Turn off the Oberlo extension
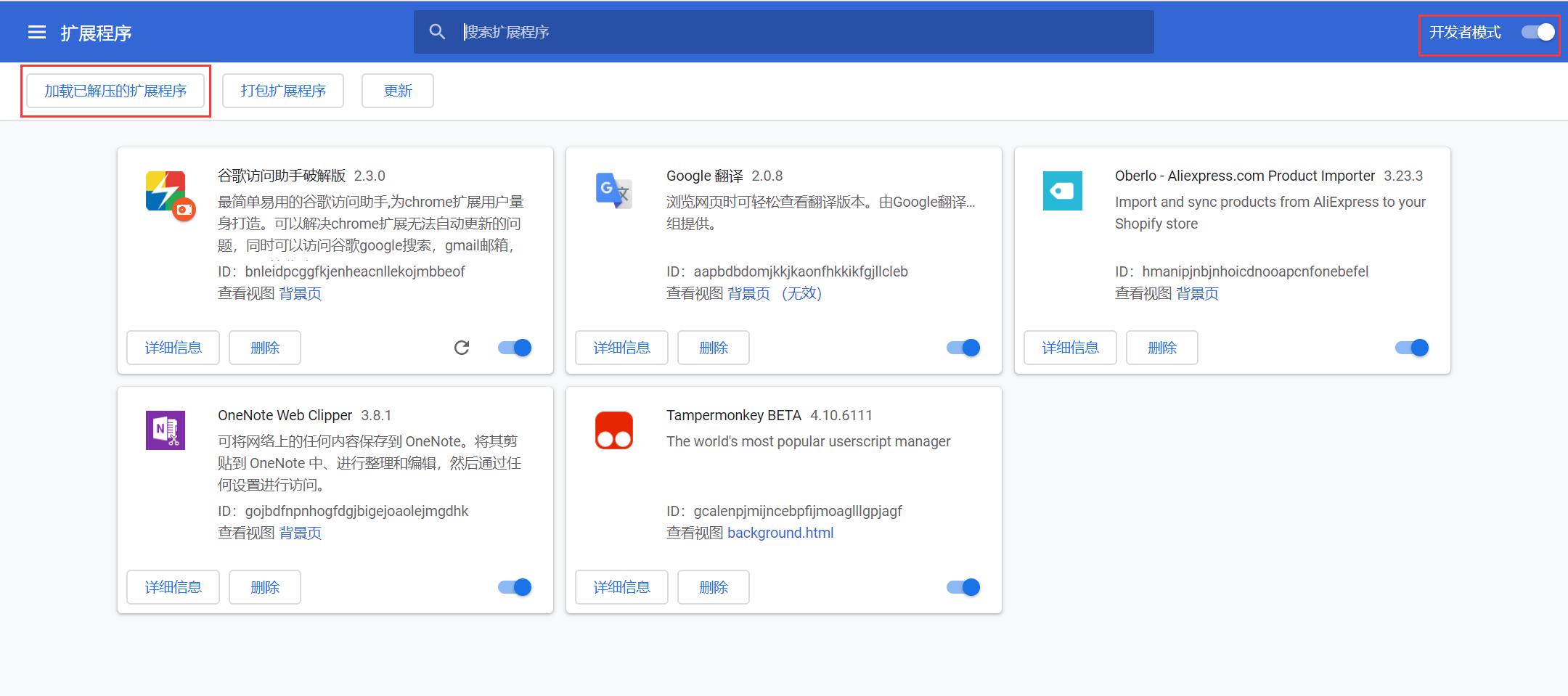The width and height of the screenshot is (1568, 696). coord(1412,348)
